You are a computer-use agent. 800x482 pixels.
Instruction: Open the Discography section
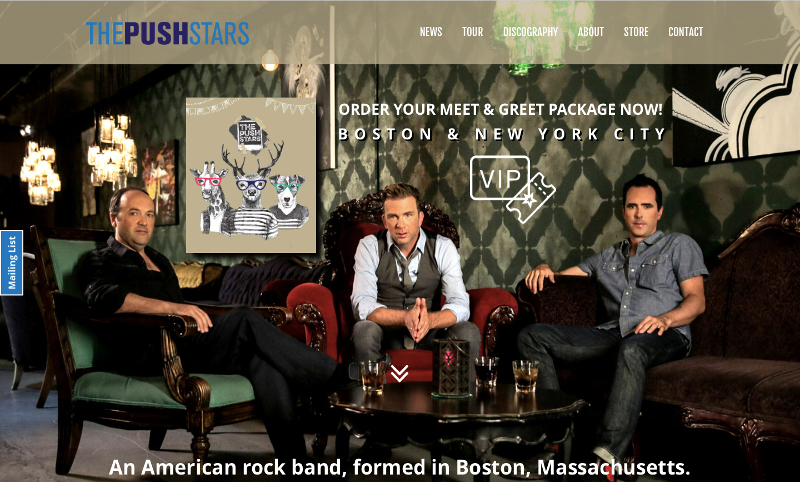click(x=530, y=32)
